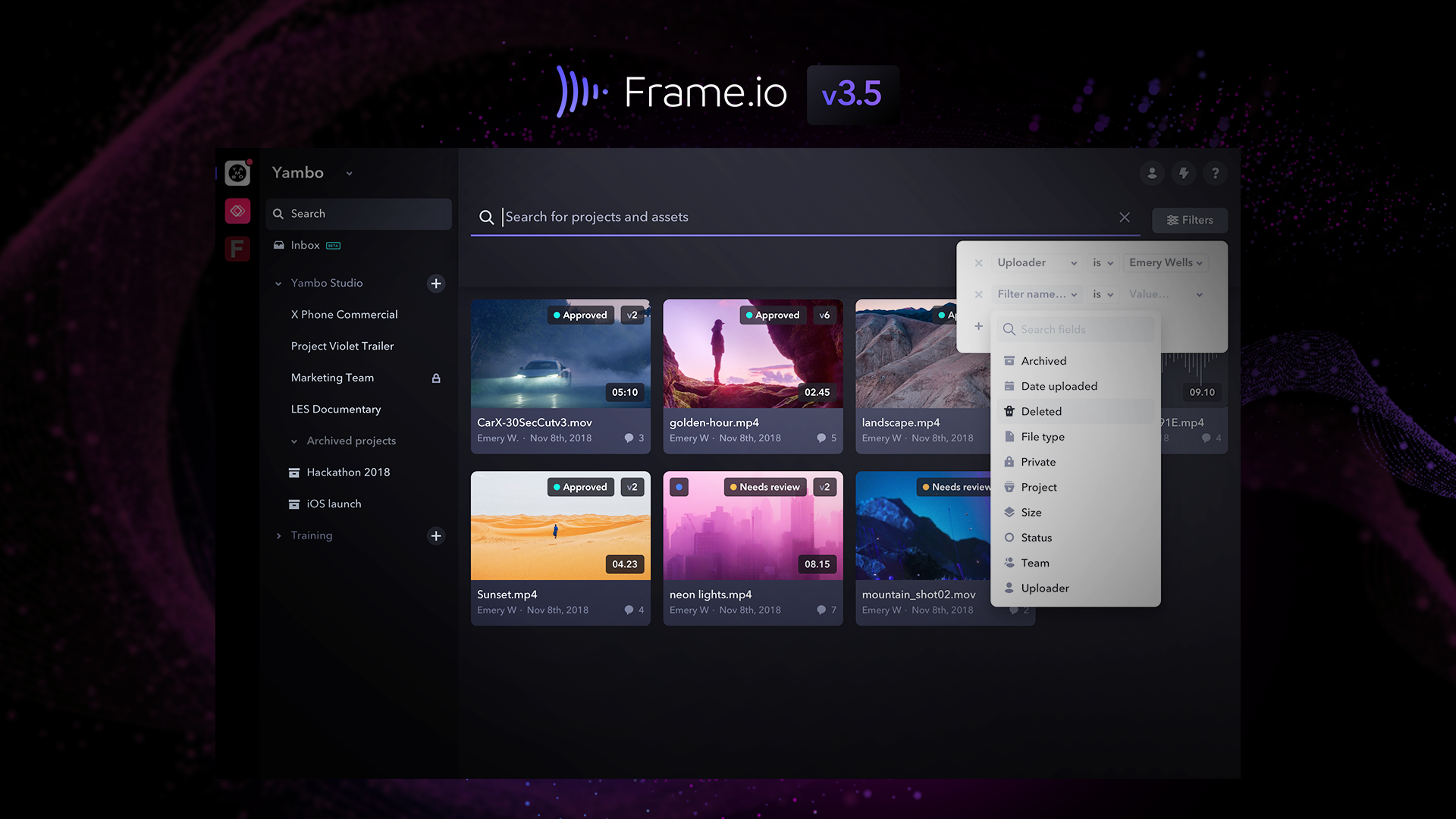
Task: Open the user account icon
Action: [x=1152, y=174]
